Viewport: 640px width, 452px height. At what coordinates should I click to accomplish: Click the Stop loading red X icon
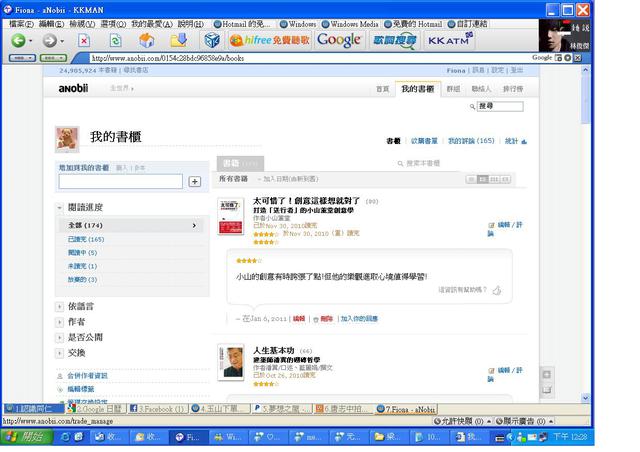[84, 41]
